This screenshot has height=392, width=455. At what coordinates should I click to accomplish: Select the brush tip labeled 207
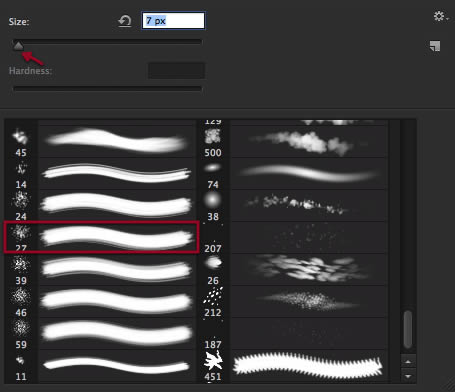(x=213, y=237)
